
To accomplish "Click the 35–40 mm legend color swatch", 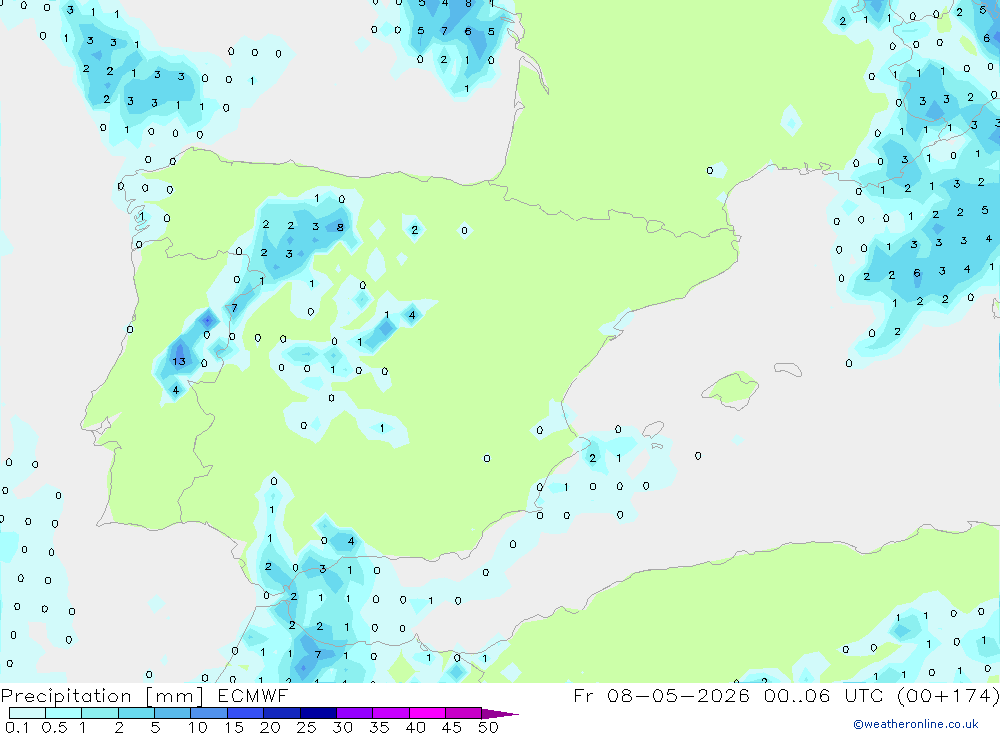I will click(x=390, y=713).
